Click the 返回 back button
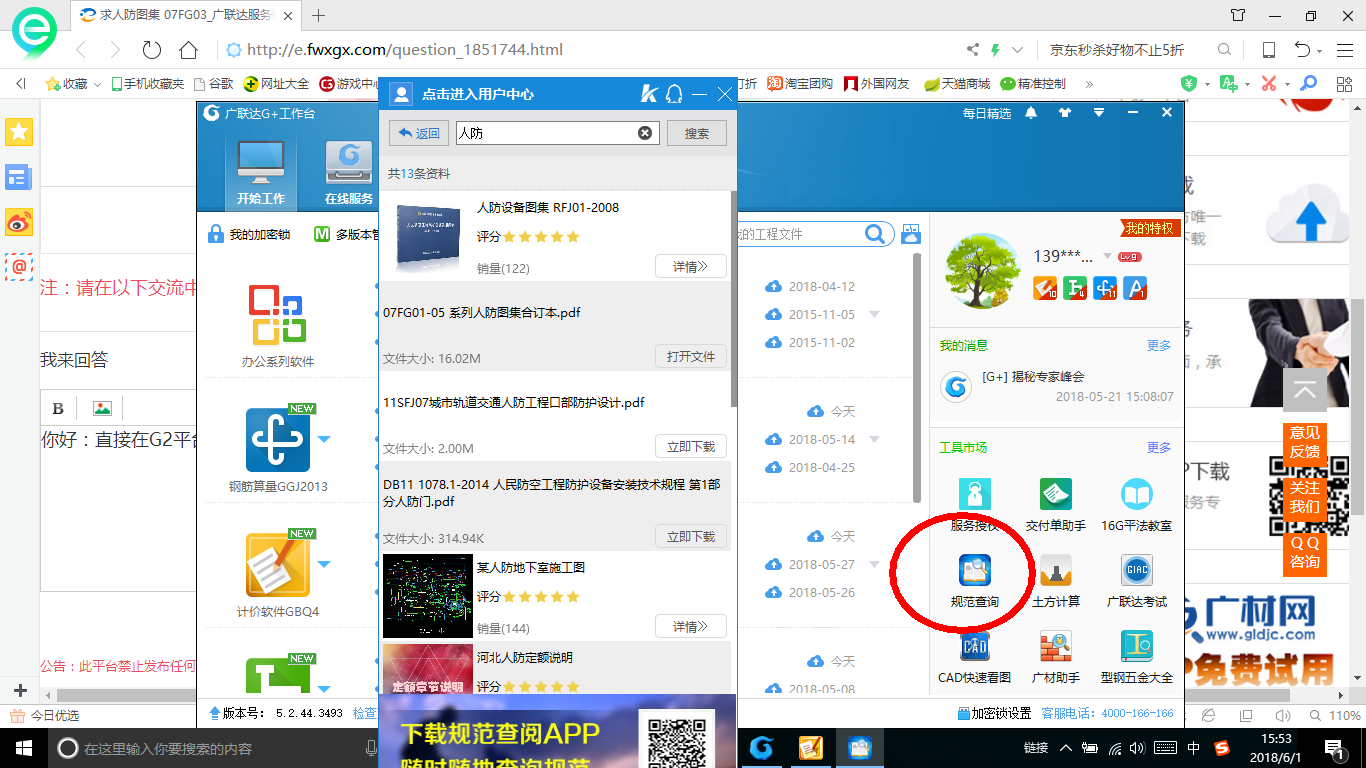Image resolution: width=1366 pixels, height=768 pixels. pos(418,133)
